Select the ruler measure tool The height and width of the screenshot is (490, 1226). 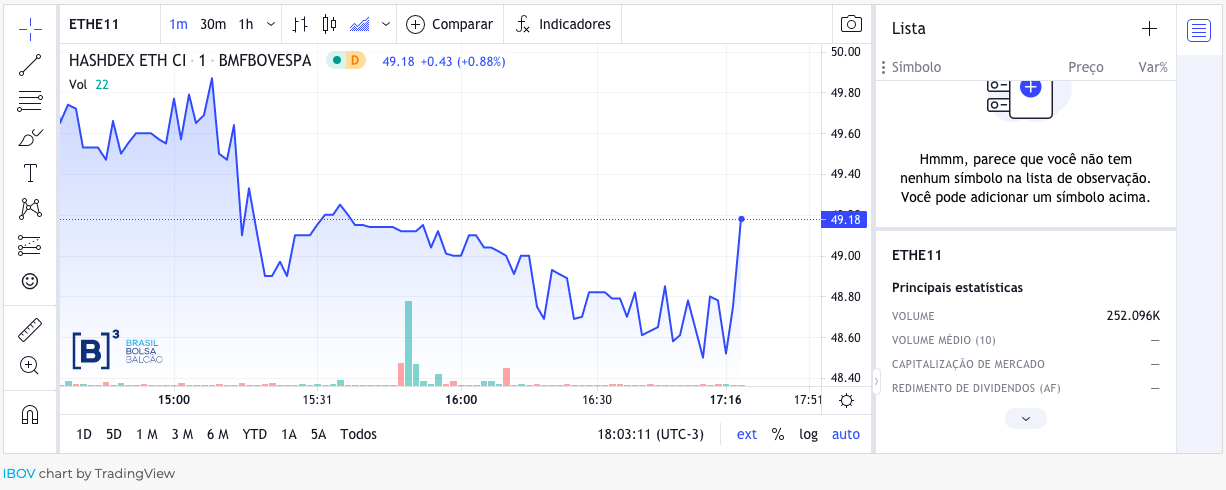(30, 329)
